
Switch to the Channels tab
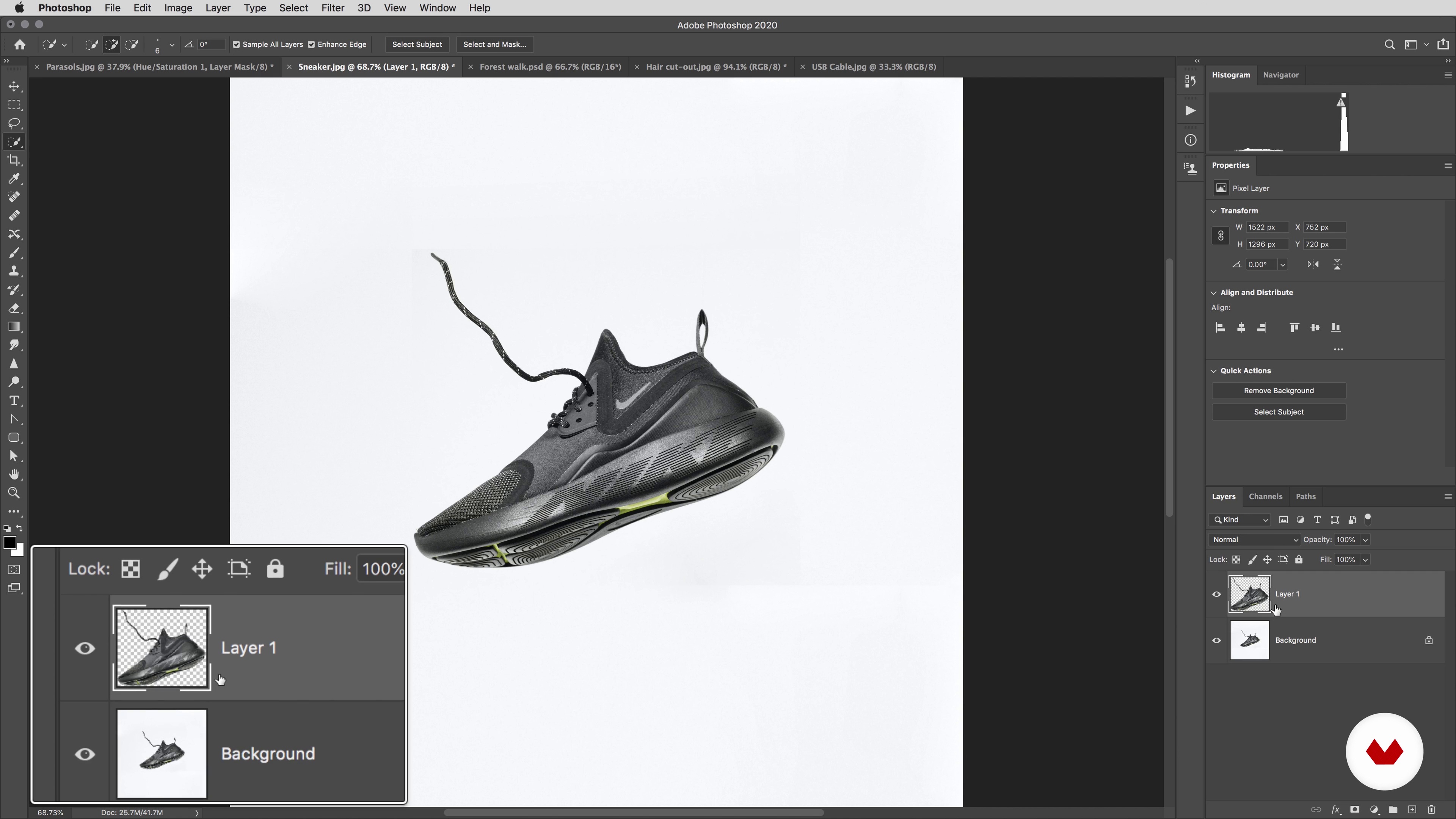[1266, 496]
